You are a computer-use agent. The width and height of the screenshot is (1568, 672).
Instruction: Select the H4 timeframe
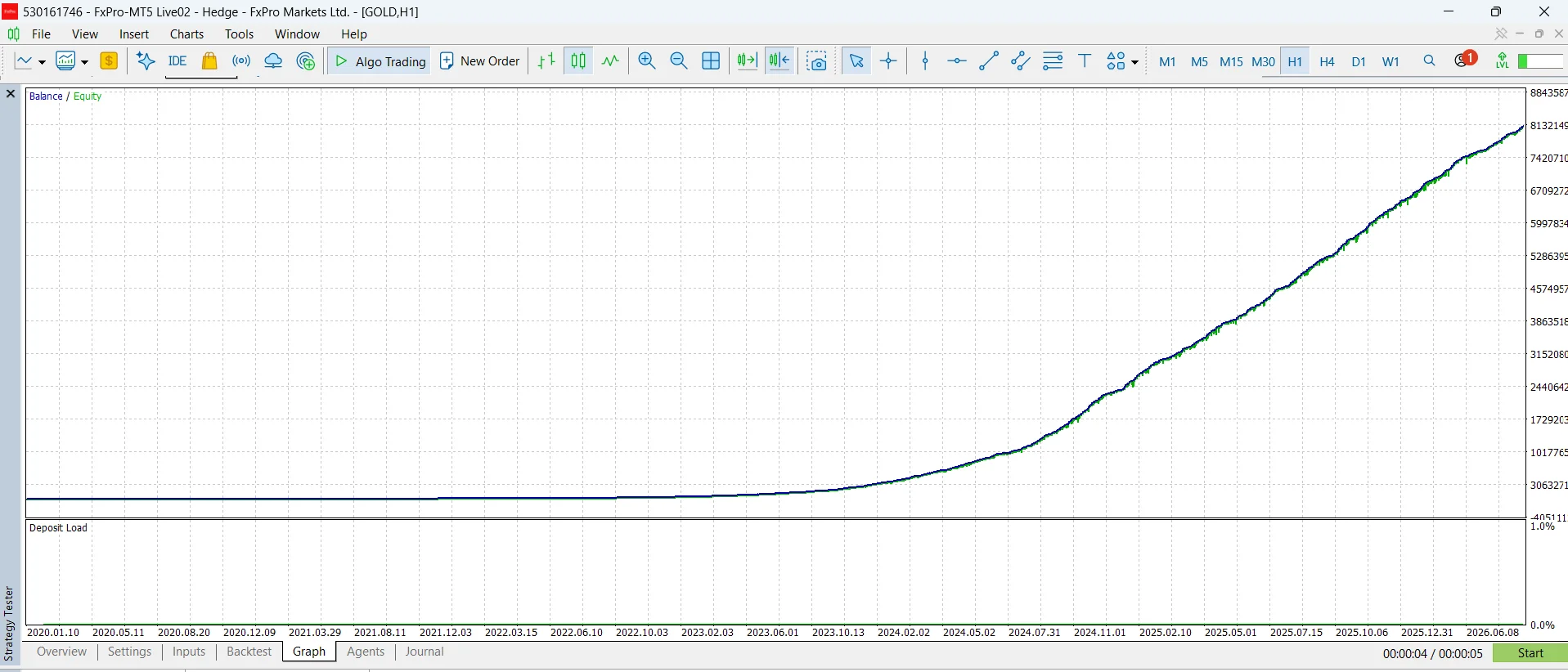pos(1327,61)
